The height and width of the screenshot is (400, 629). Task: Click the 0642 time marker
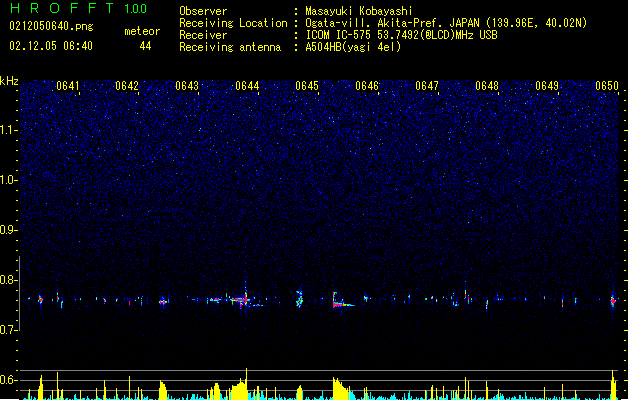(x=127, y=86)
